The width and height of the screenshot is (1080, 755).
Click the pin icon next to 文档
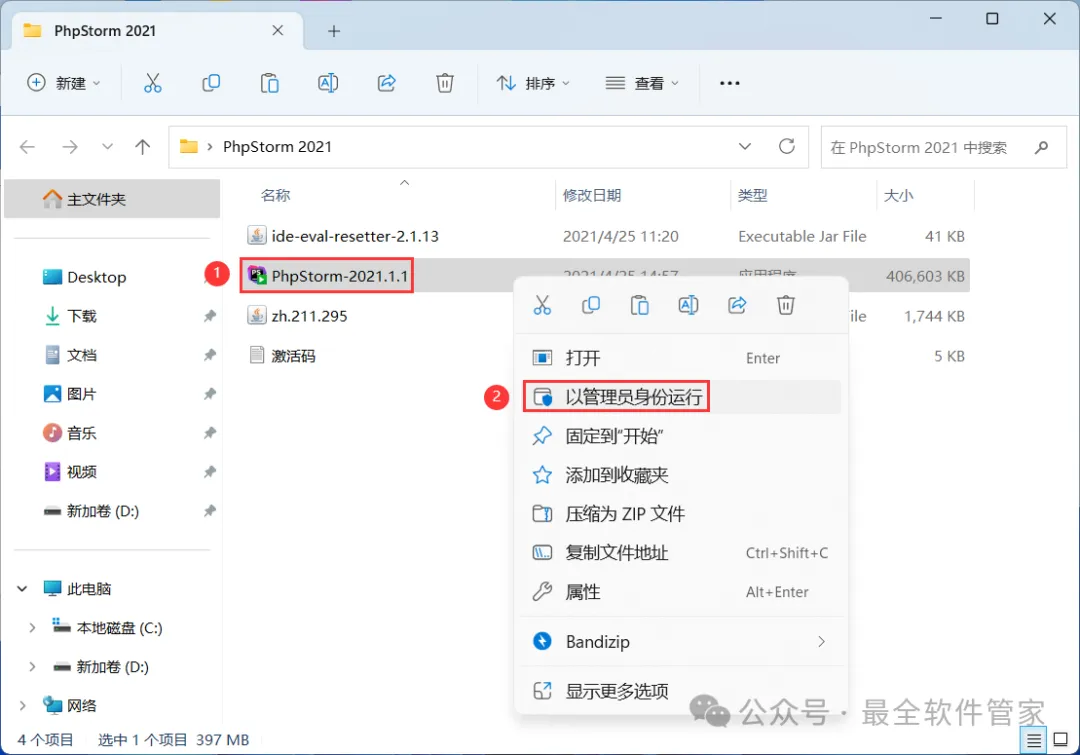(x=209, y=355)
